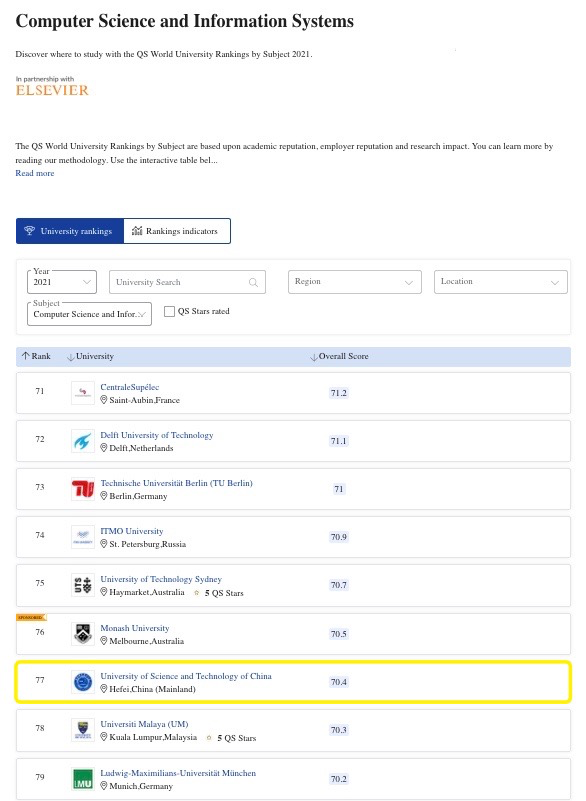Select the 71.2 overall score value
The height and width of the screenshot is (801, 586).
click(x=339, y=393)
